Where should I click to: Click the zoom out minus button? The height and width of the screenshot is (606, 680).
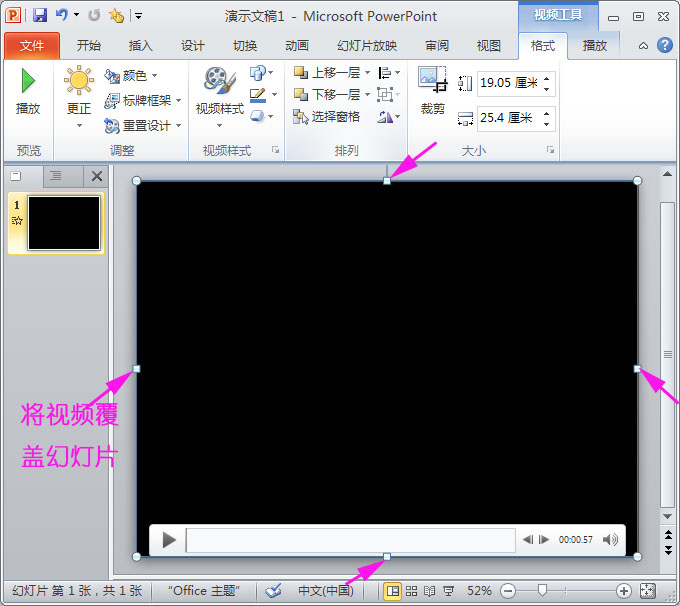(508, 591)
